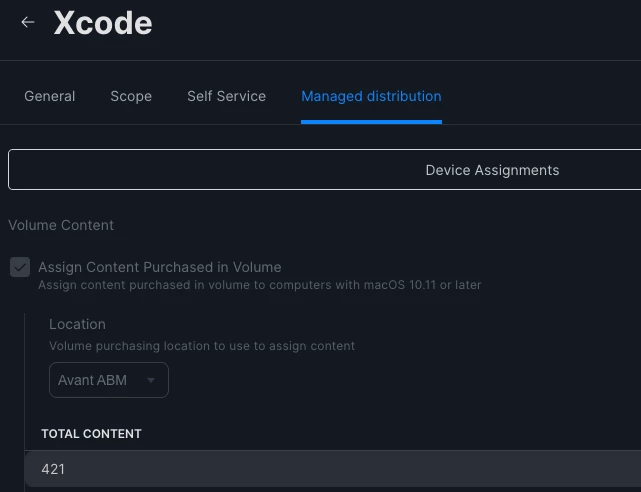Select the row showing 421
Image resolution: width=641 pixels, height=492 pixels.
(333, 469)
